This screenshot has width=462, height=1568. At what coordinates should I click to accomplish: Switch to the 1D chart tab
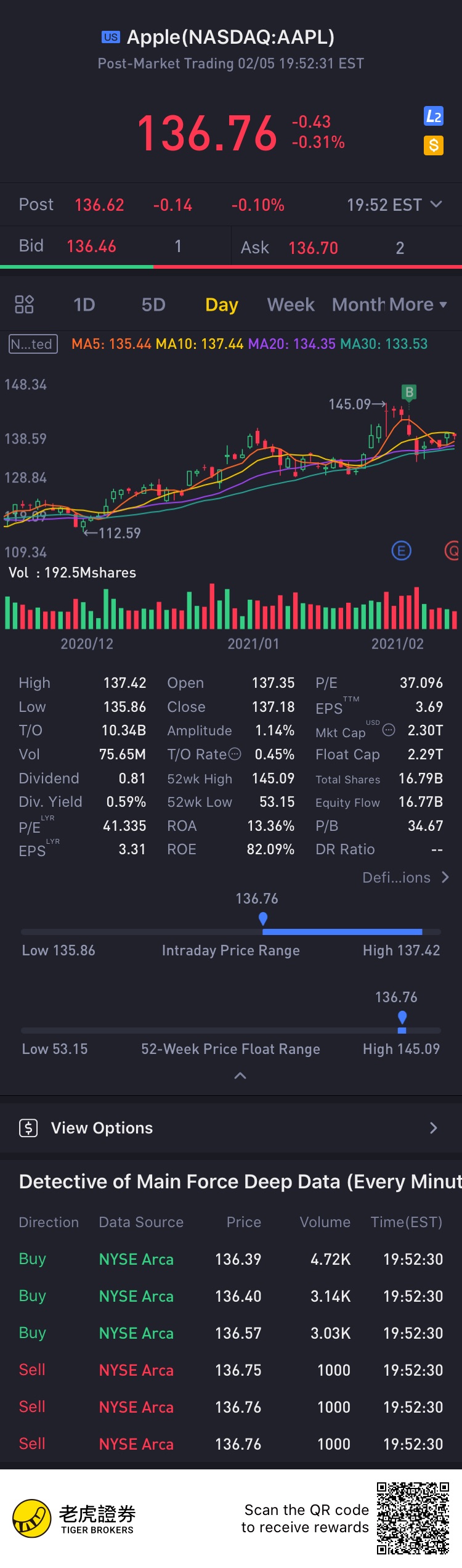point(84,304)
